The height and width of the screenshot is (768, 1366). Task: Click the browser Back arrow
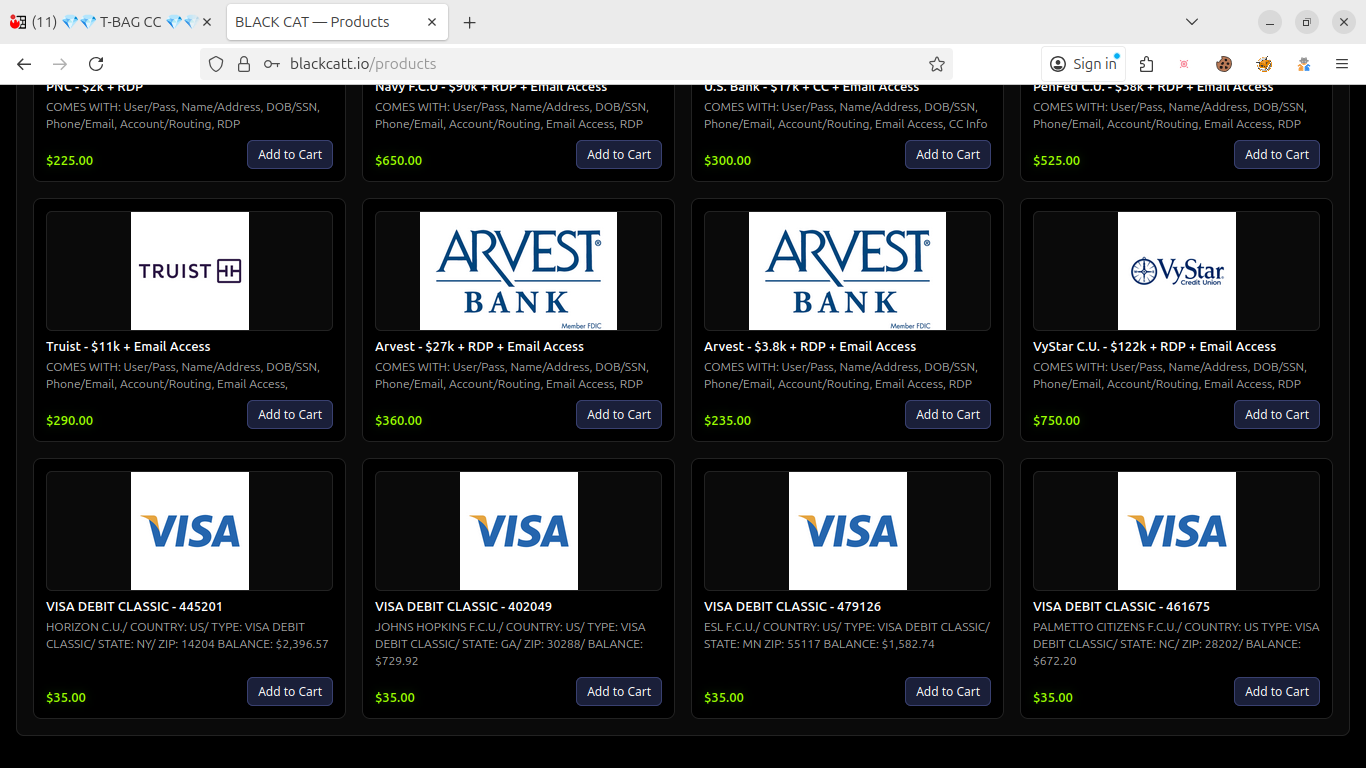[24, 64]
